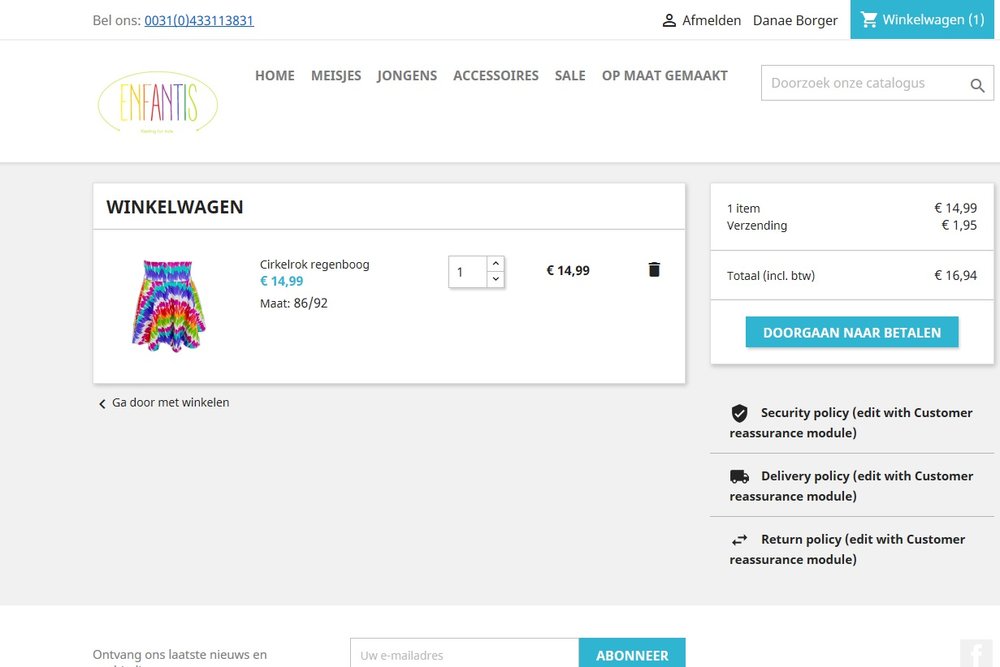1000x667 pixels.
Task: Open the Winkelwagen cart icon
Action: point(871,19)
